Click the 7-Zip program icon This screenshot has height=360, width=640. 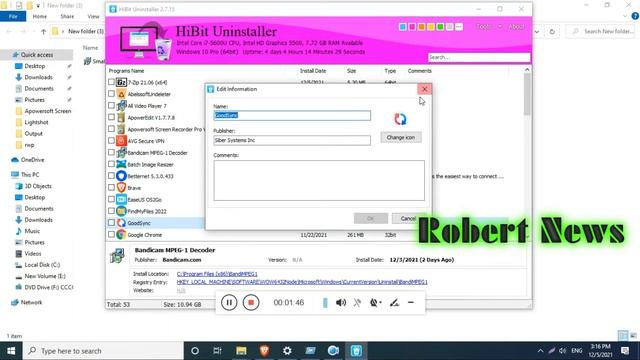(121, 82)
